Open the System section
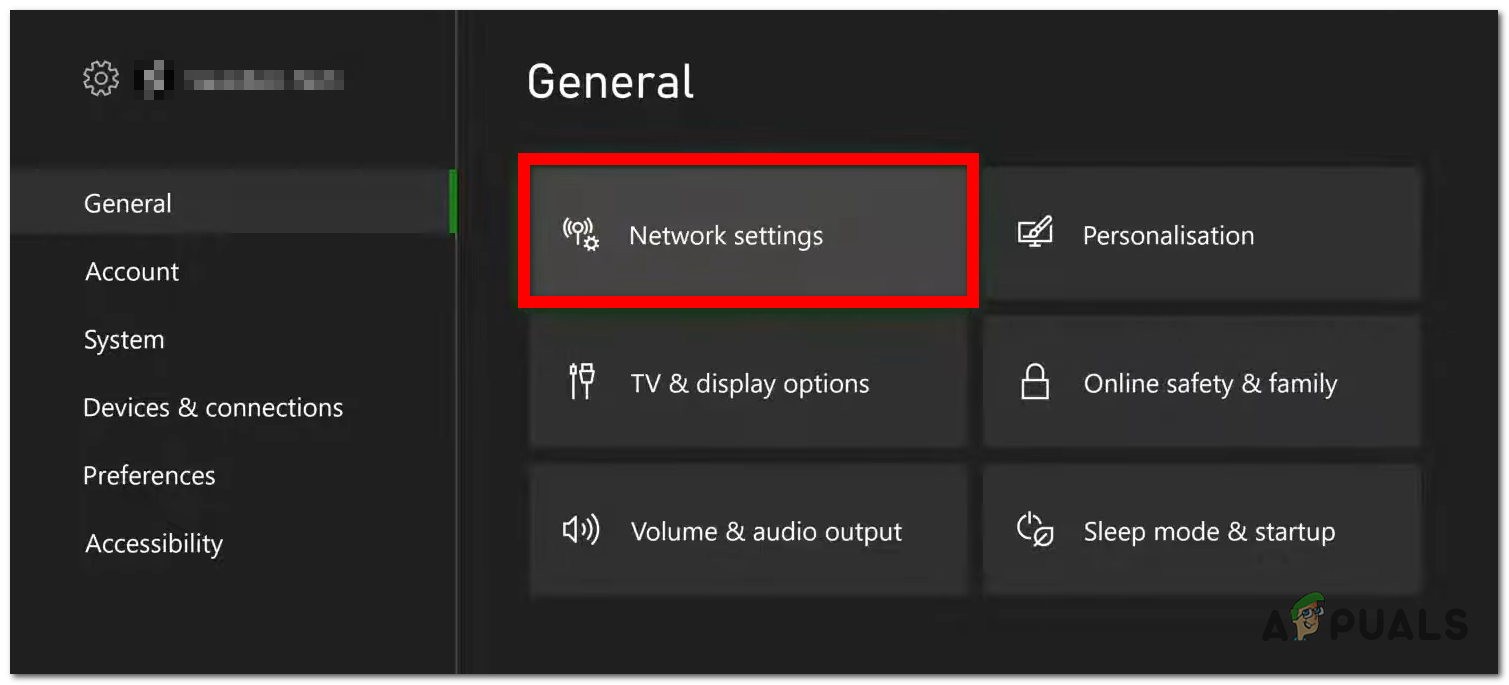1509x685 pixels. pos(124,339)
